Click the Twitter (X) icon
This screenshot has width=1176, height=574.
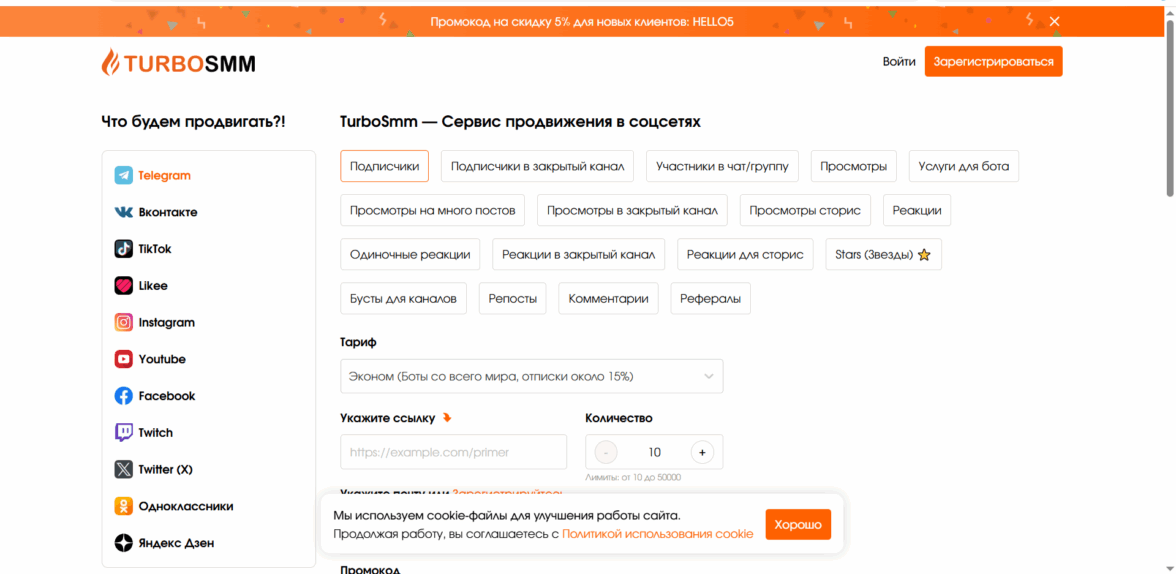pos(124,470)
